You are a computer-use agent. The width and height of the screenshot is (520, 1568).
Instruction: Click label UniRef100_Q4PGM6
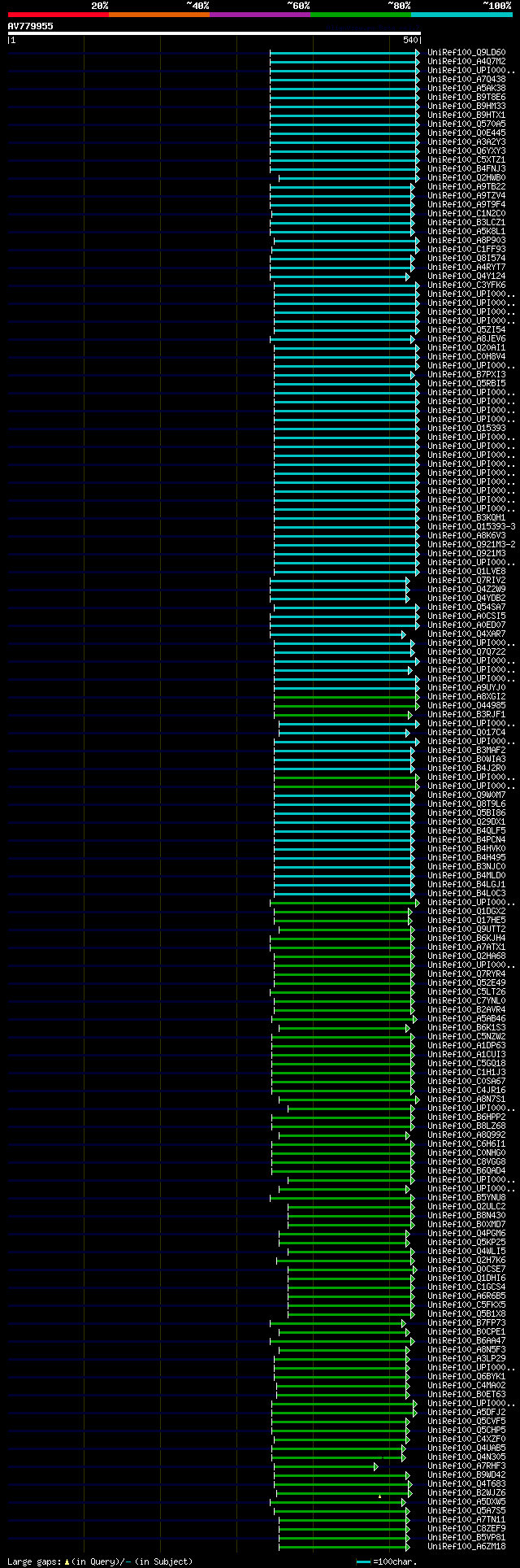466,1234
